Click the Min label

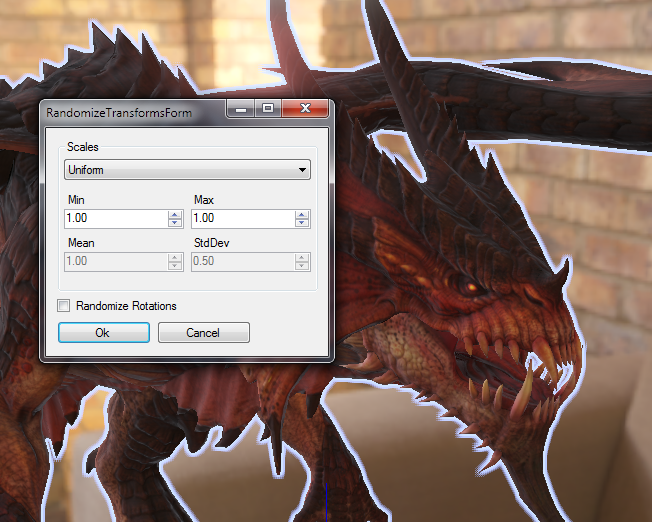(x=76, y=200)
